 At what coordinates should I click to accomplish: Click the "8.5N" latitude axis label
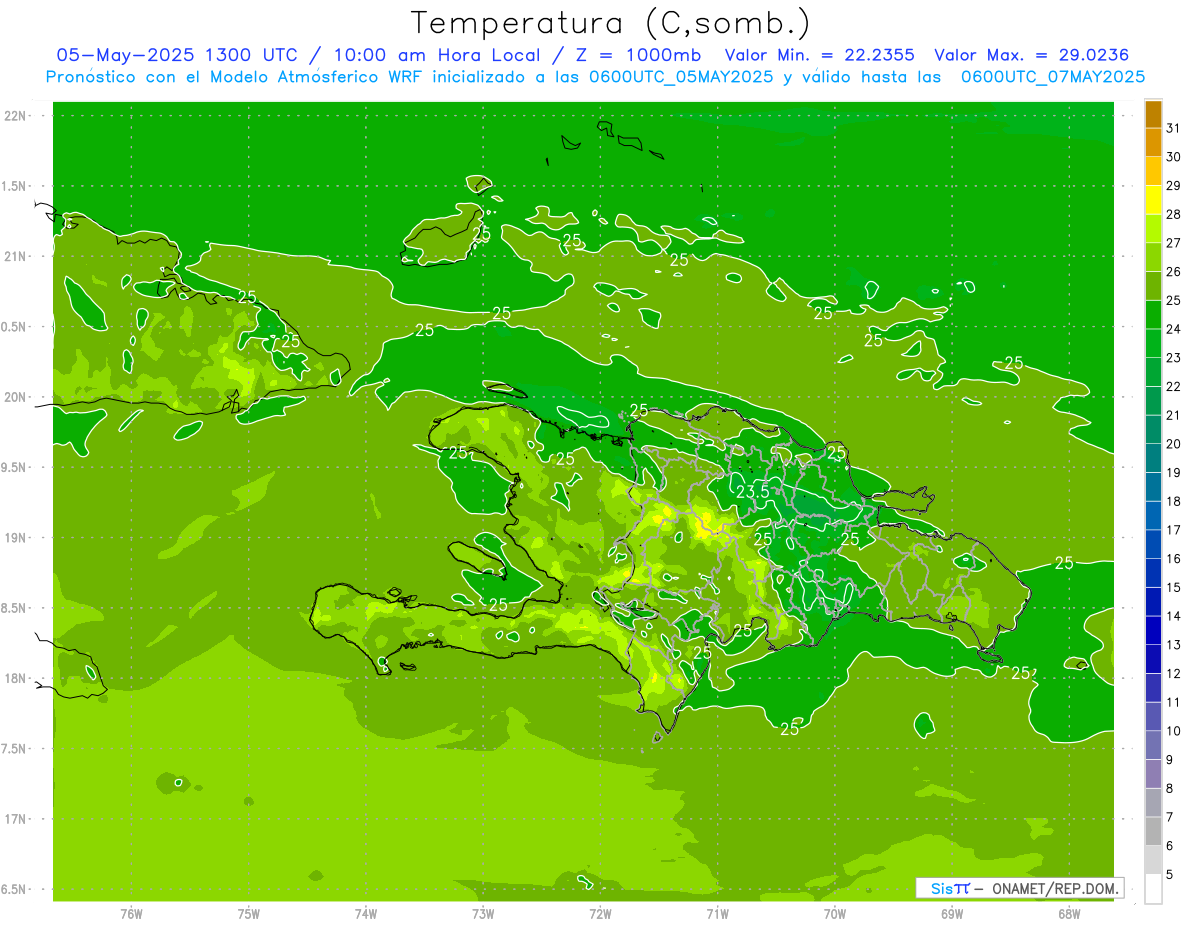pyautogui.click(x=16, y=608)
